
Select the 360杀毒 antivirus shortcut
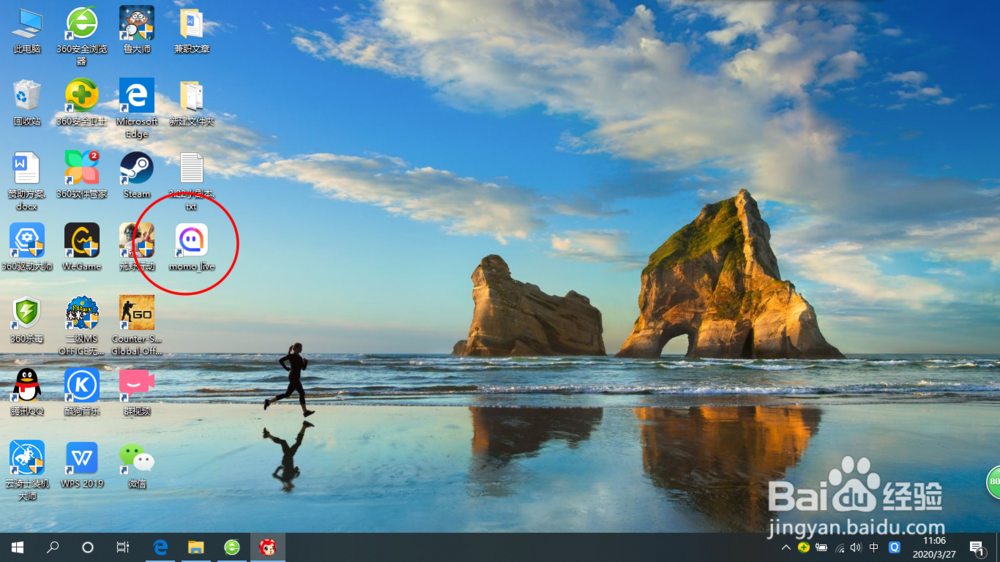(27, 320)
